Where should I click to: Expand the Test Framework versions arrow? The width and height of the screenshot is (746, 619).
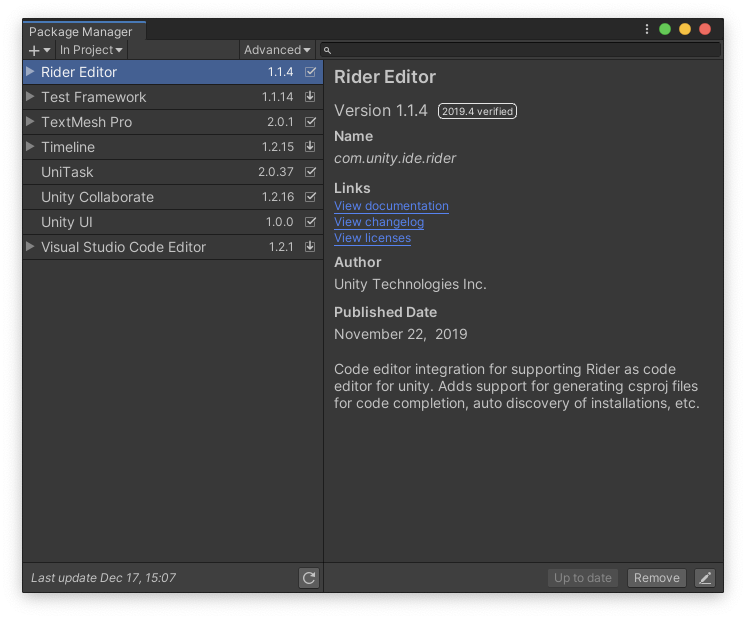[x=30, y=97]
